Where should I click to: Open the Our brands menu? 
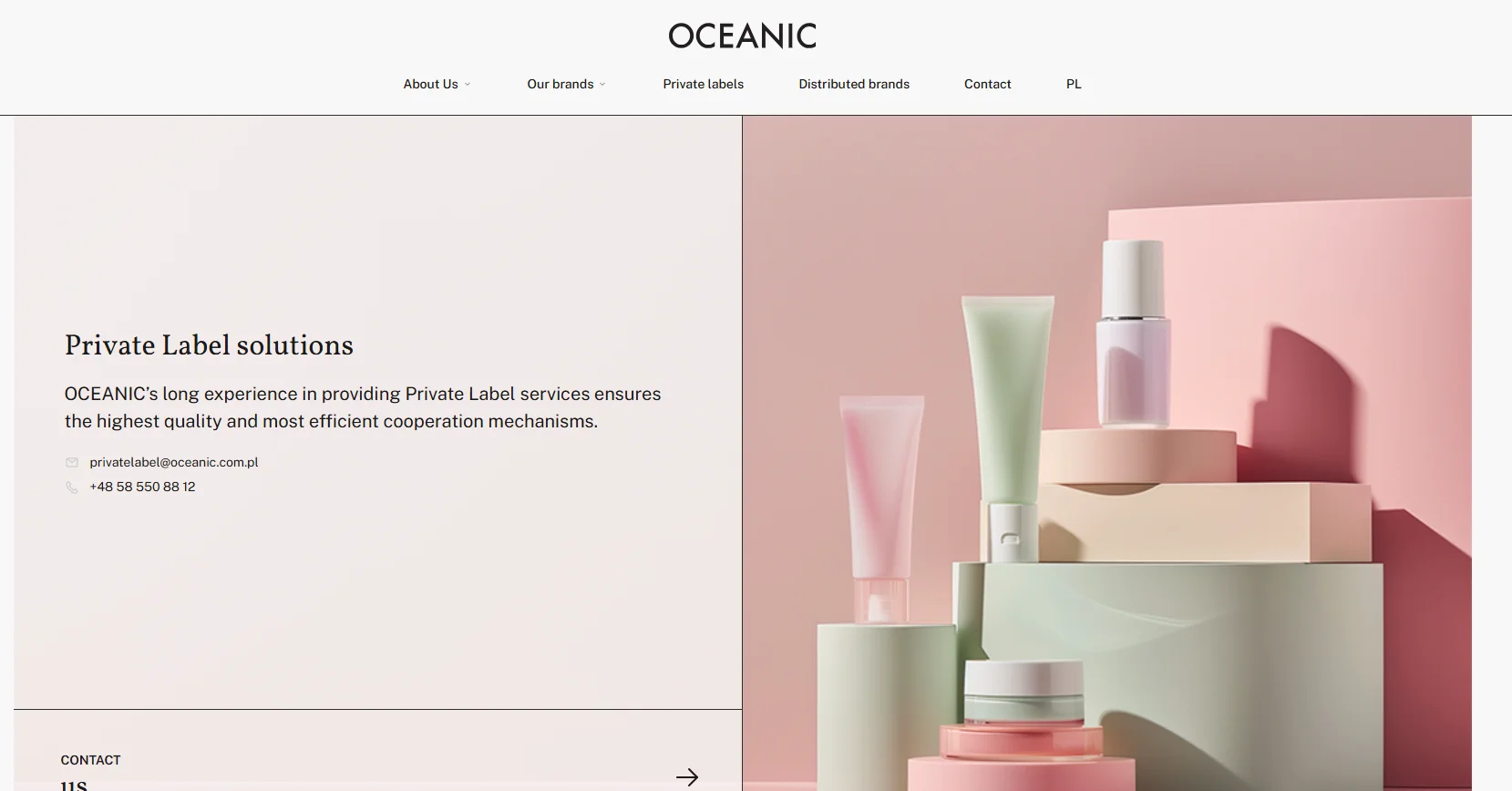point(560,84)
